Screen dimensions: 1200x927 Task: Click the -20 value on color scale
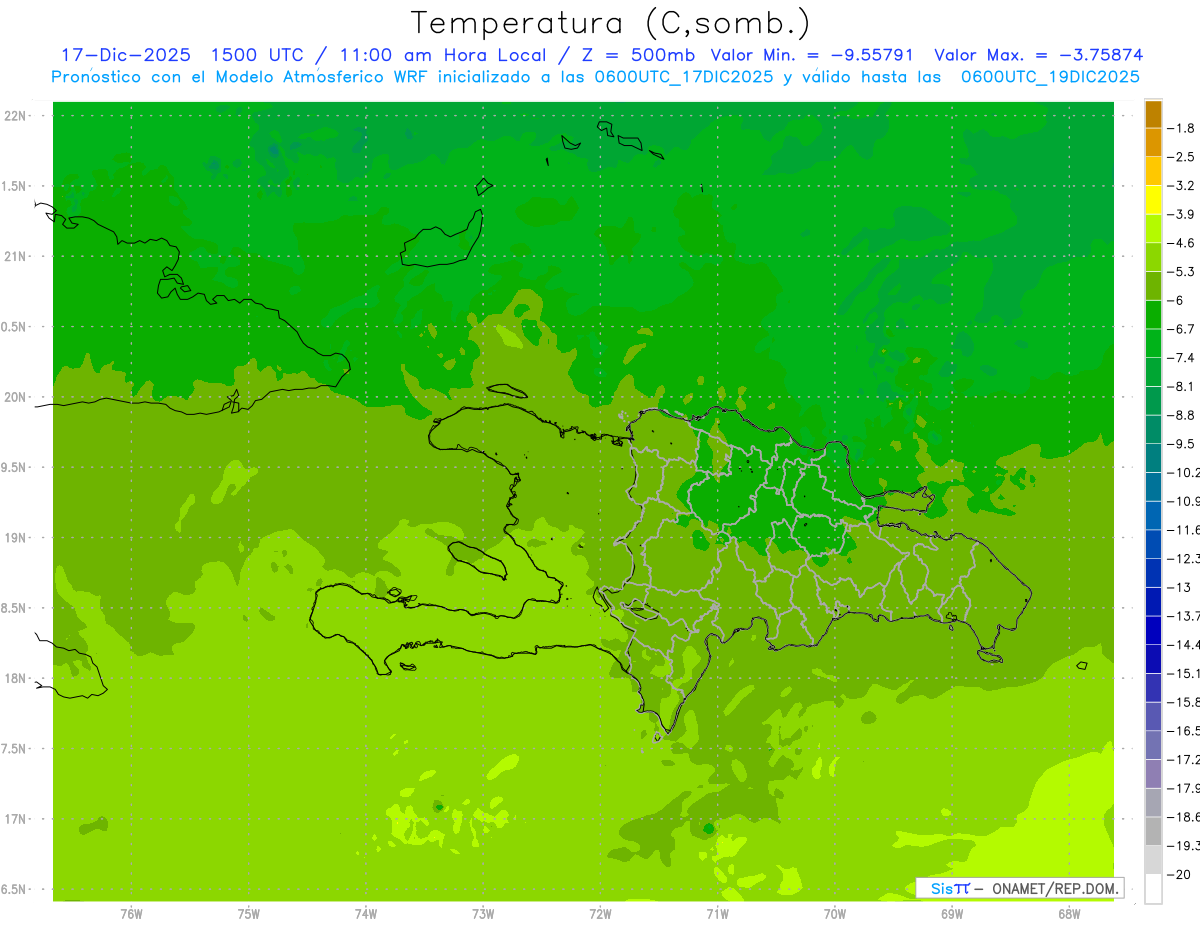click(1179, 874)
